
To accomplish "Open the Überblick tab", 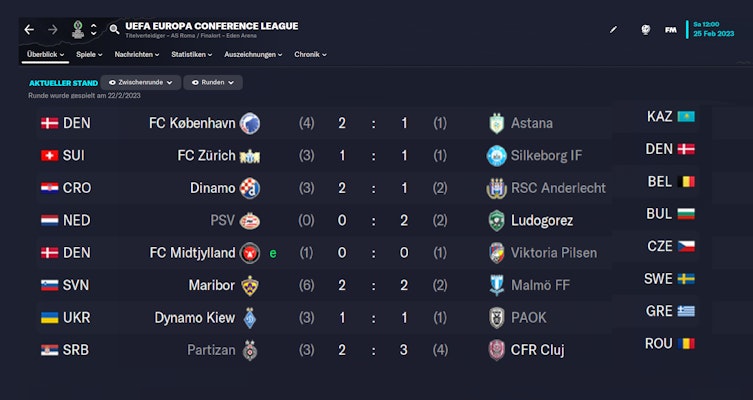I will pyautogui.click(x=46, y=54).
